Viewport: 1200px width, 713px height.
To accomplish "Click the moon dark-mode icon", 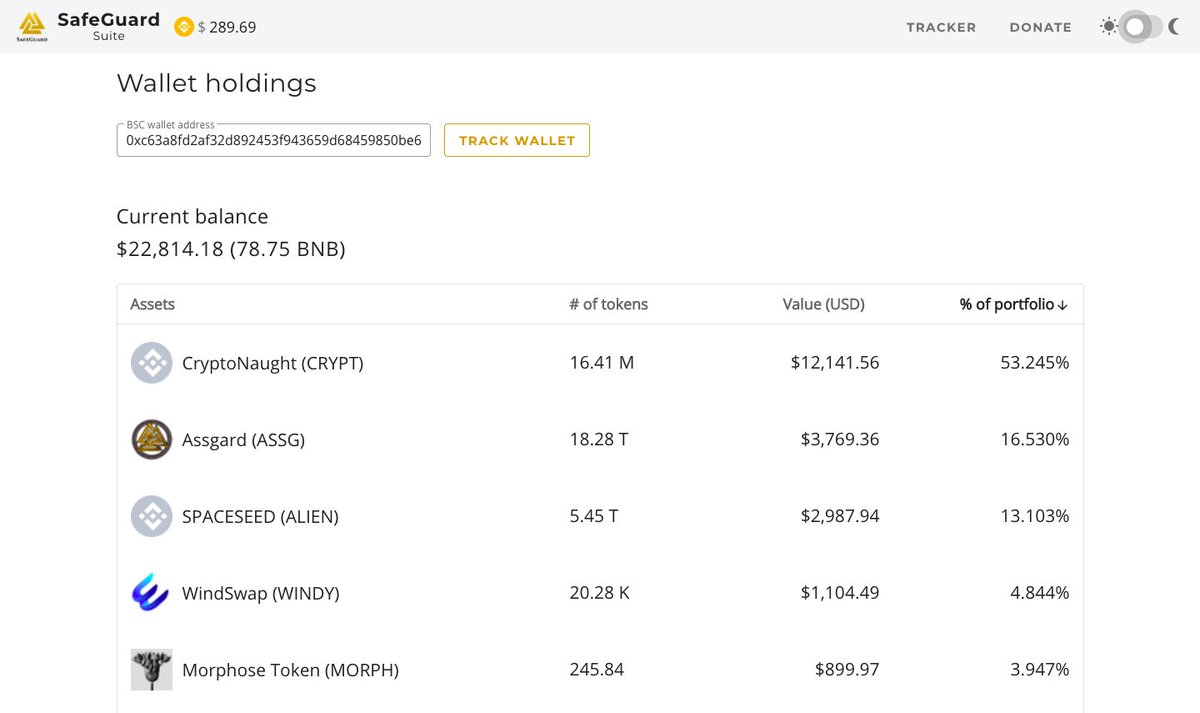I will (x=1174, y=27).
